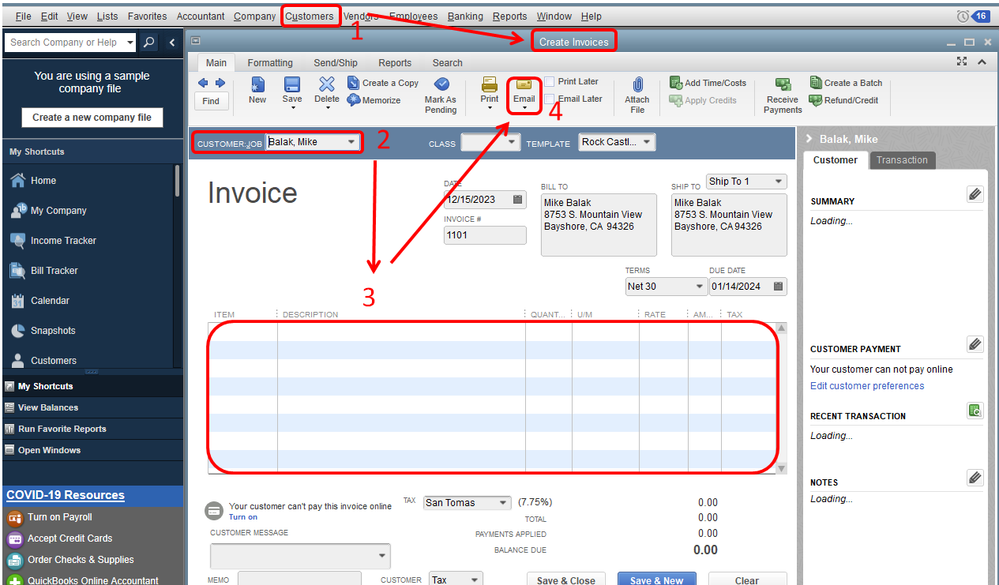999x585 pixels.
Task: Open the Terms Net 30 dropdown
Action: click(699, 287)
